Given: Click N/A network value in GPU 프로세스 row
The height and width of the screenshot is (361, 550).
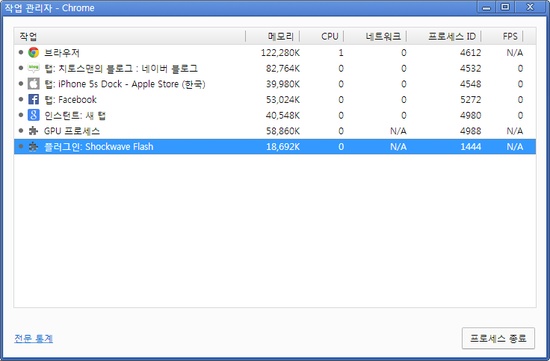Looking at the screenshot, I should [398, 131].
